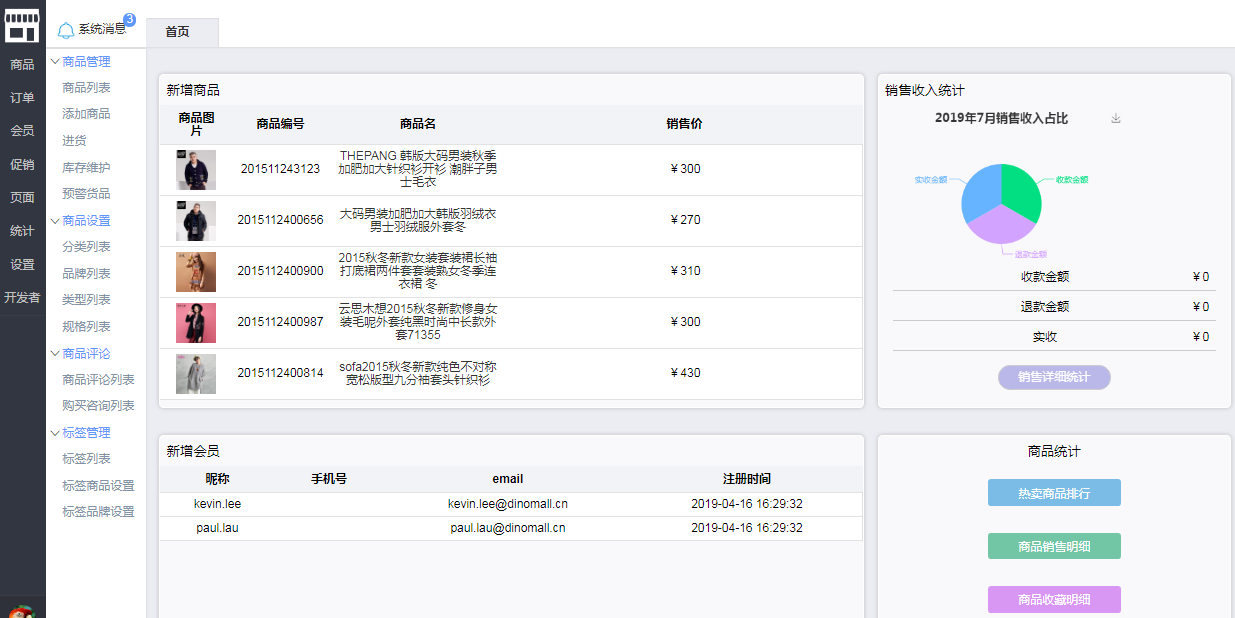Open the 进货 menu entry
This screenshot has height=618, width=1235.
pyautogui.click(x=74, y=141)
